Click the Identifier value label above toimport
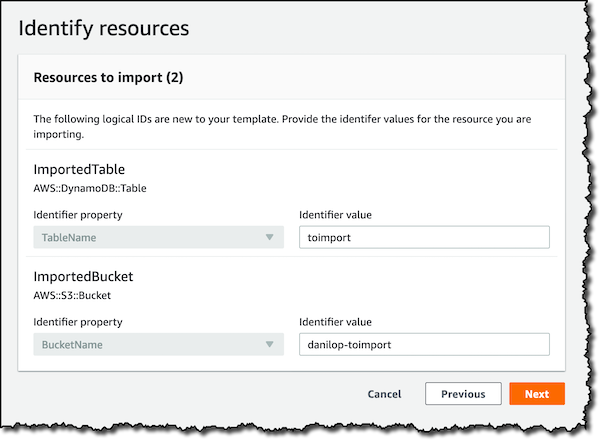This screenshot has height=440, width=600. click(x=335, y=215)
